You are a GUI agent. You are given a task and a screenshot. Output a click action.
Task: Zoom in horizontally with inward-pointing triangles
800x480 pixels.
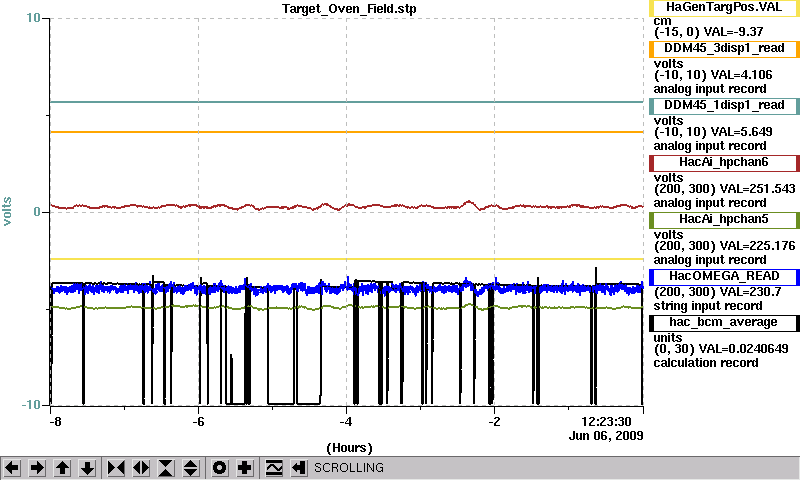[116, 468]
